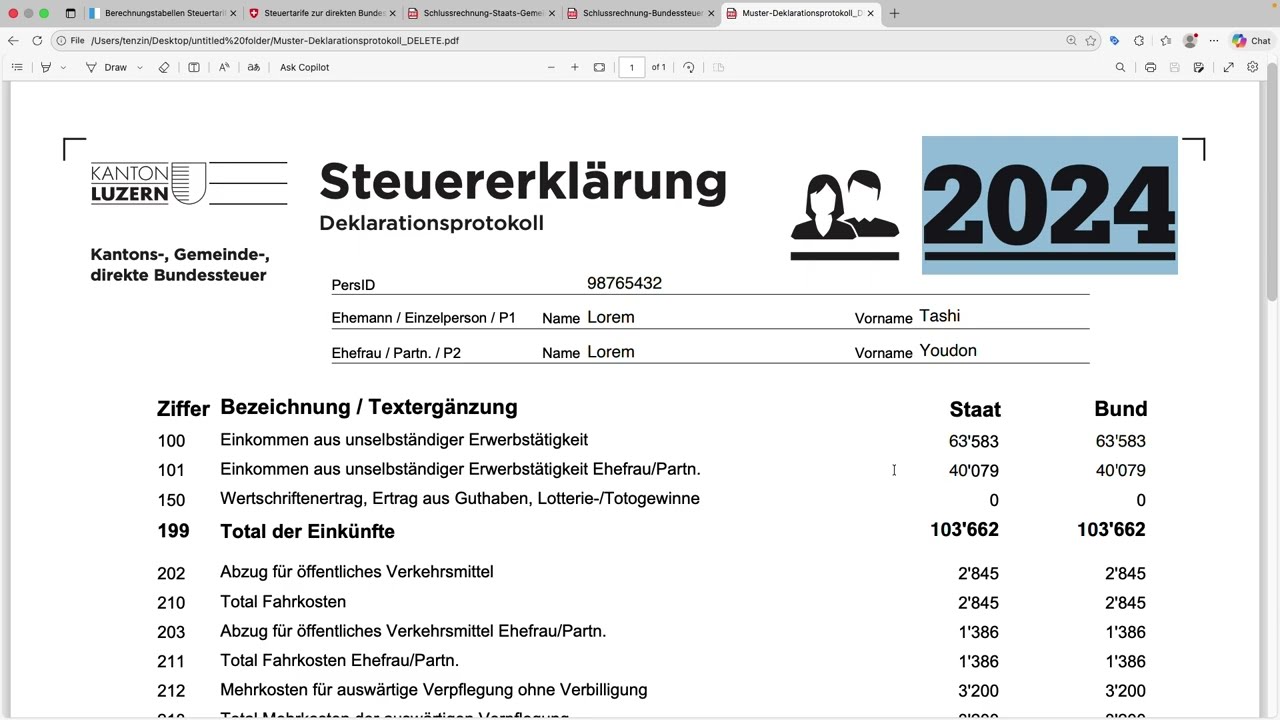Open the browser Extensions menu
The height and width of the screenshot is (720, 1280).
[x=1139, y=41]
